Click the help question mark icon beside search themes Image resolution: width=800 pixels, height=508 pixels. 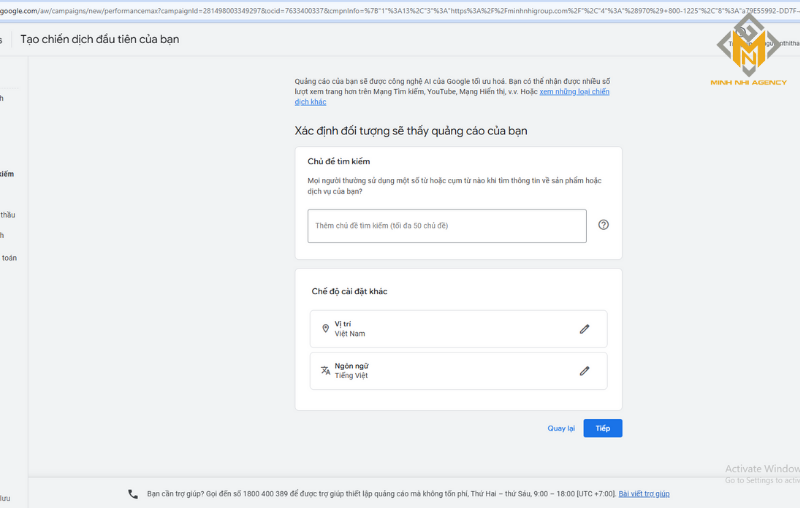[x=603, y=225]
